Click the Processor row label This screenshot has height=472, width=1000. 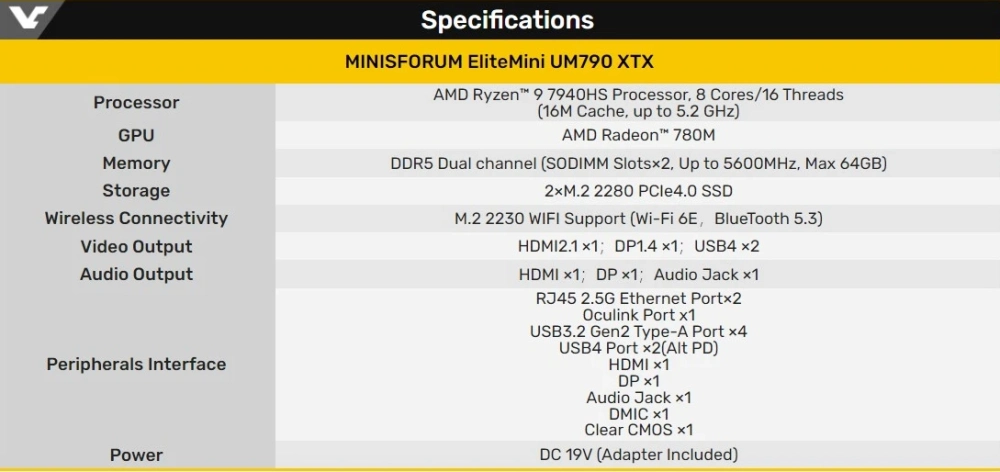[136, 102]
